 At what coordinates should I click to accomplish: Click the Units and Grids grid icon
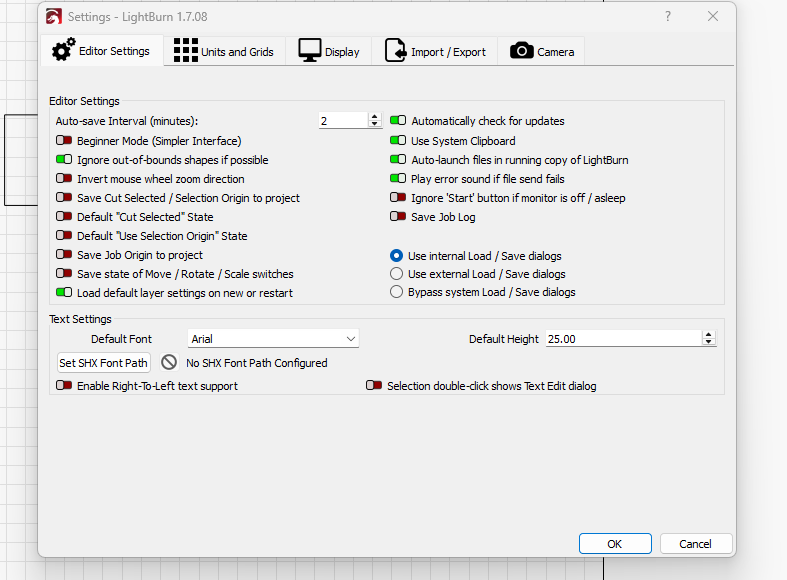(185, 51)
